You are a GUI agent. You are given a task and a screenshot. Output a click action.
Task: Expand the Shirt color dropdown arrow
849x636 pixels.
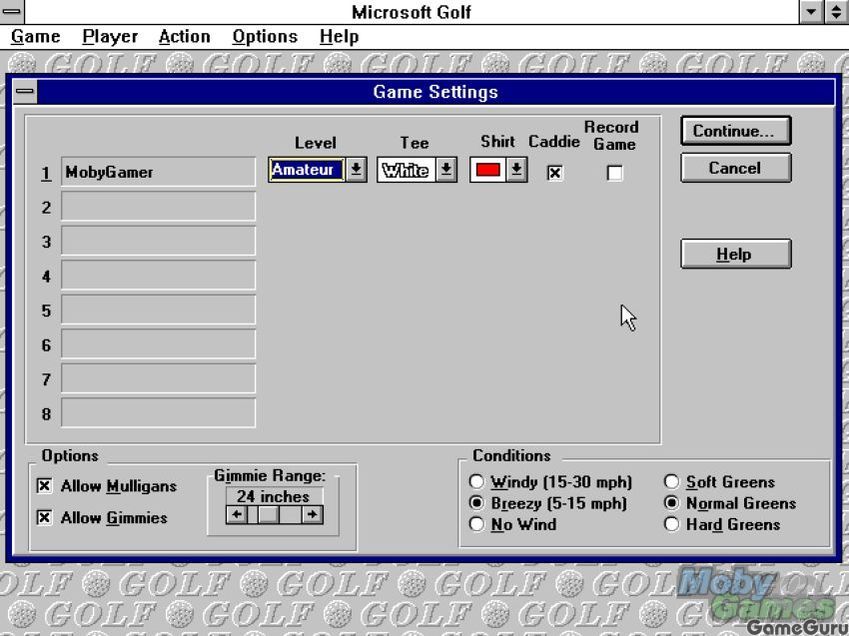pyautogui.click(x=517, y=170)
